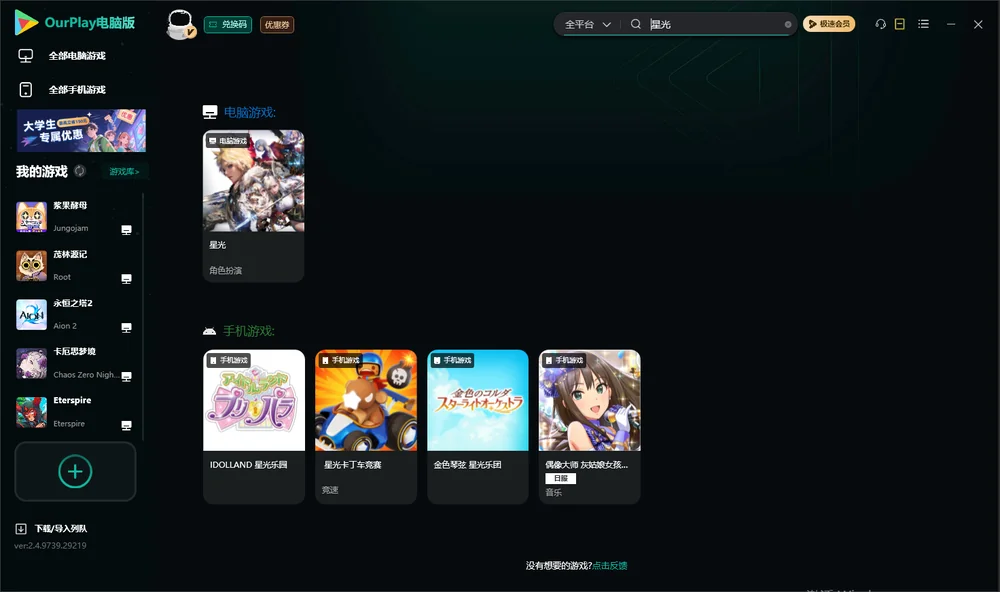
Task: Click the version number ver:2.4.9739.29219
Action: click(x=50, y=545)
